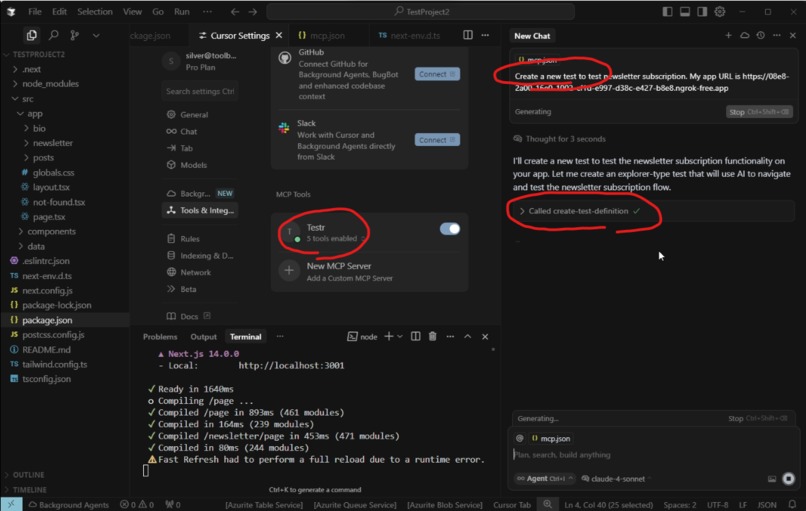Add a New MCP Server
Viewport: 806px width, 511px height.
[x=369, y=271]
